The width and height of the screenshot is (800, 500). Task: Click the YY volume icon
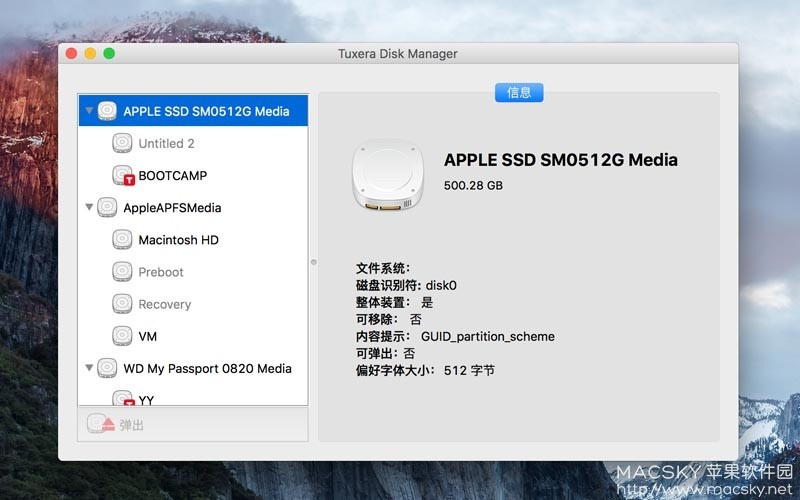pyautogui.click(x=123, y=398)
